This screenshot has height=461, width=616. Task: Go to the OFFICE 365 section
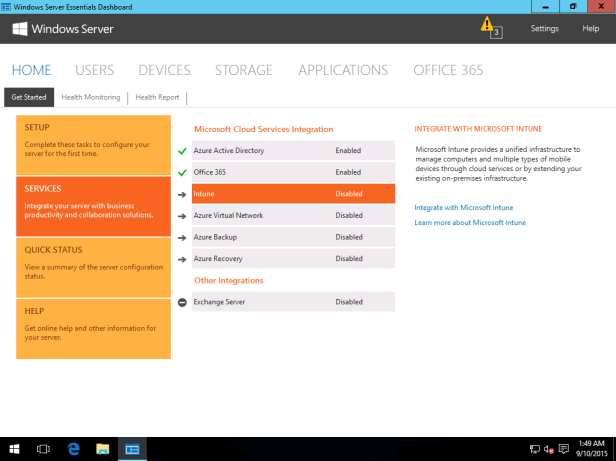(x=447, y=70)
